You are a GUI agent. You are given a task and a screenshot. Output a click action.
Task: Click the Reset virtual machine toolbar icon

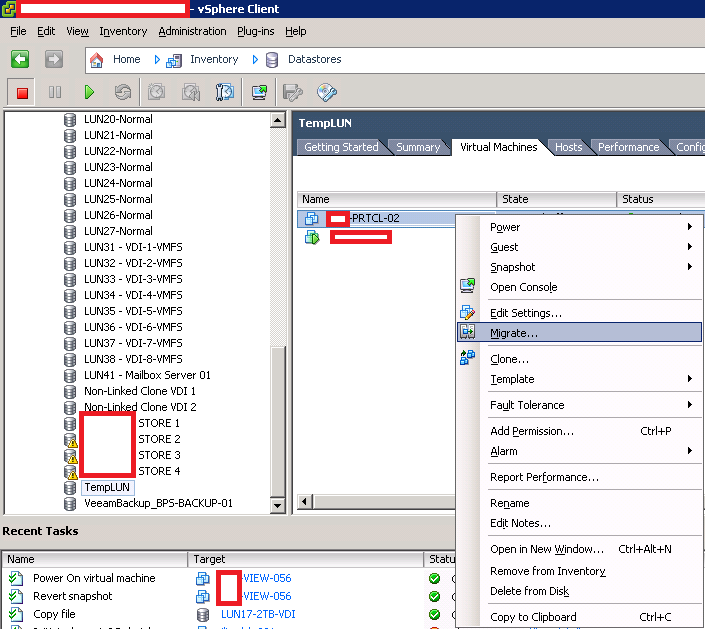123,92
